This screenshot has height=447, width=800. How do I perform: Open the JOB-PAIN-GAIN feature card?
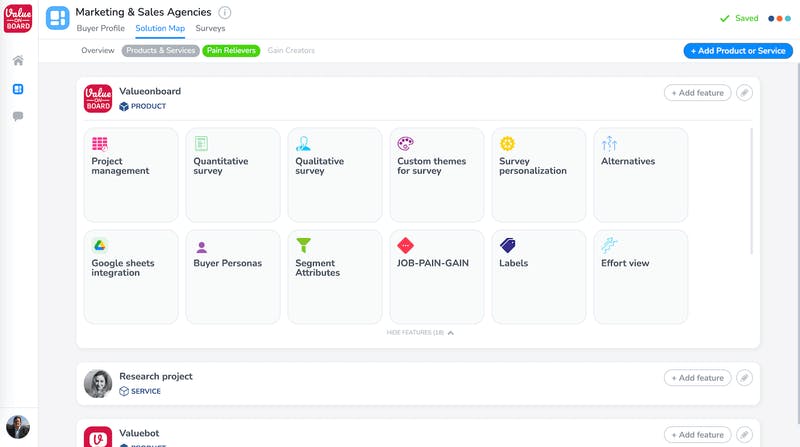point(437,276)
